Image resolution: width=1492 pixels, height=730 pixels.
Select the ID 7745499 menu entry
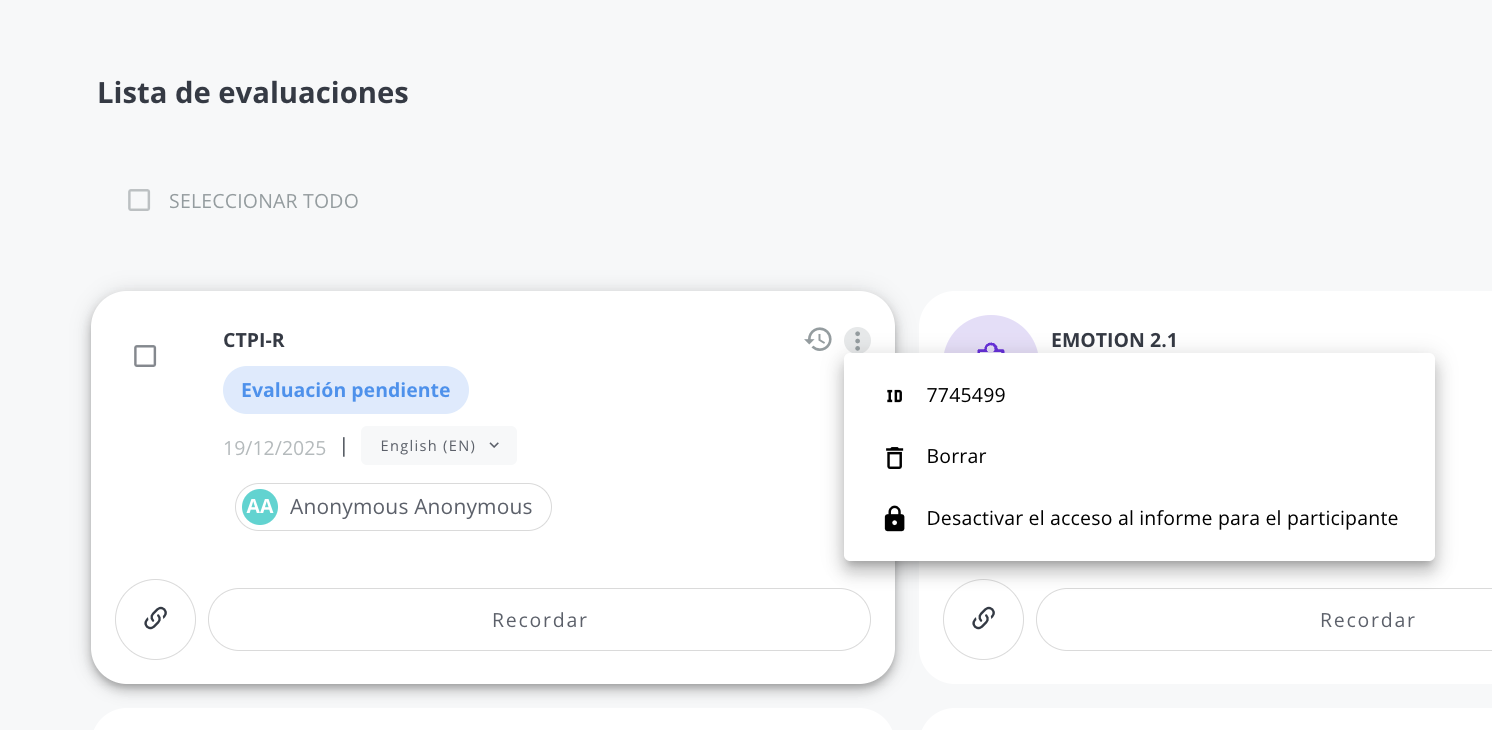1139,396
